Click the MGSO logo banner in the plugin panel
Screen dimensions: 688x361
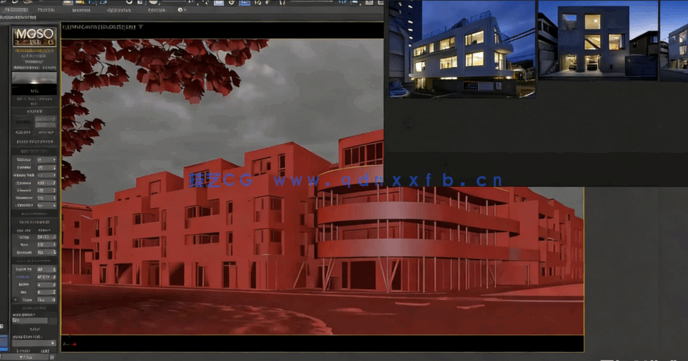tap(34, 36)
